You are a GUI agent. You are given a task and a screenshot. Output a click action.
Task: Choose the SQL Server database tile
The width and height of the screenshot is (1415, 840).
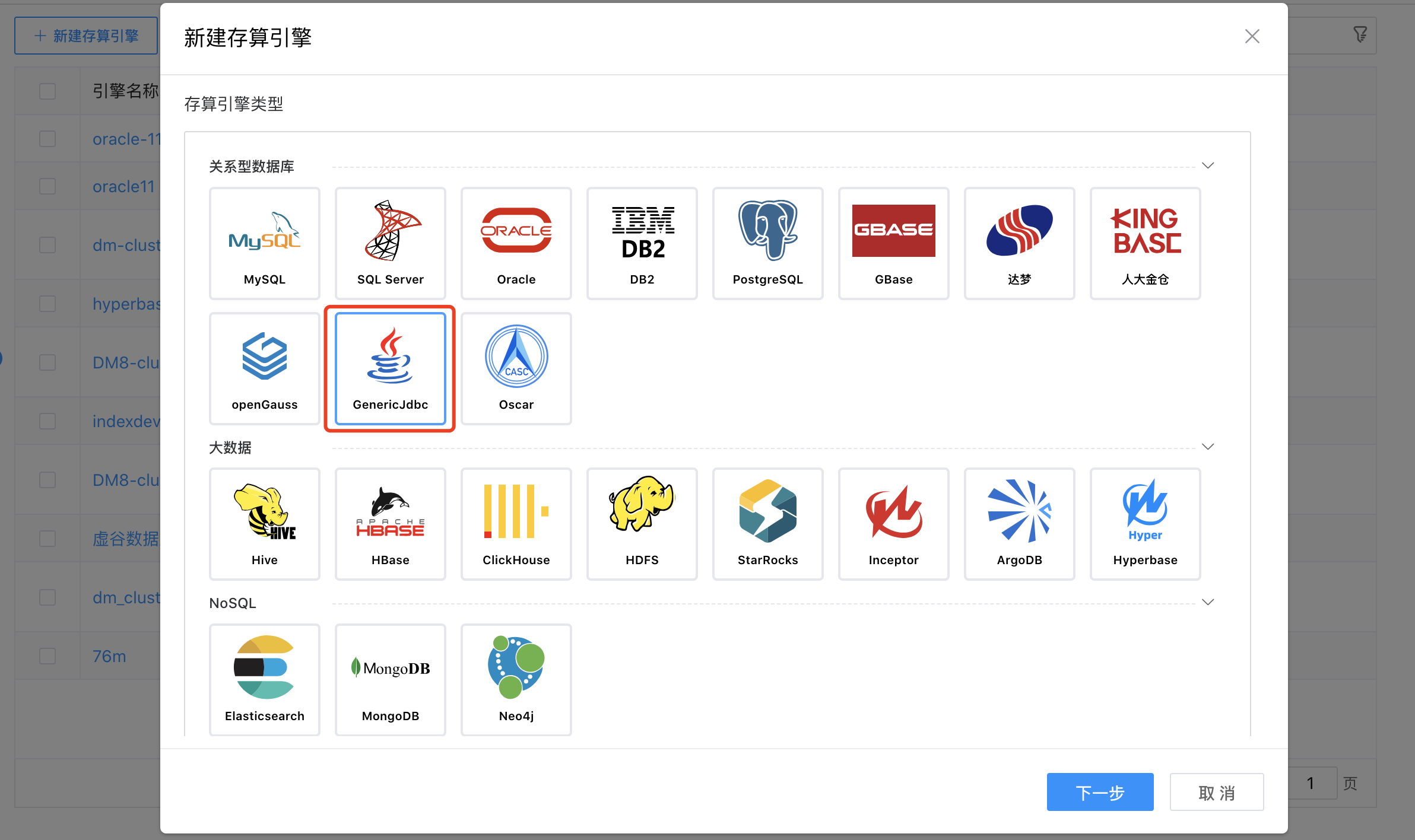click(391, 243)
